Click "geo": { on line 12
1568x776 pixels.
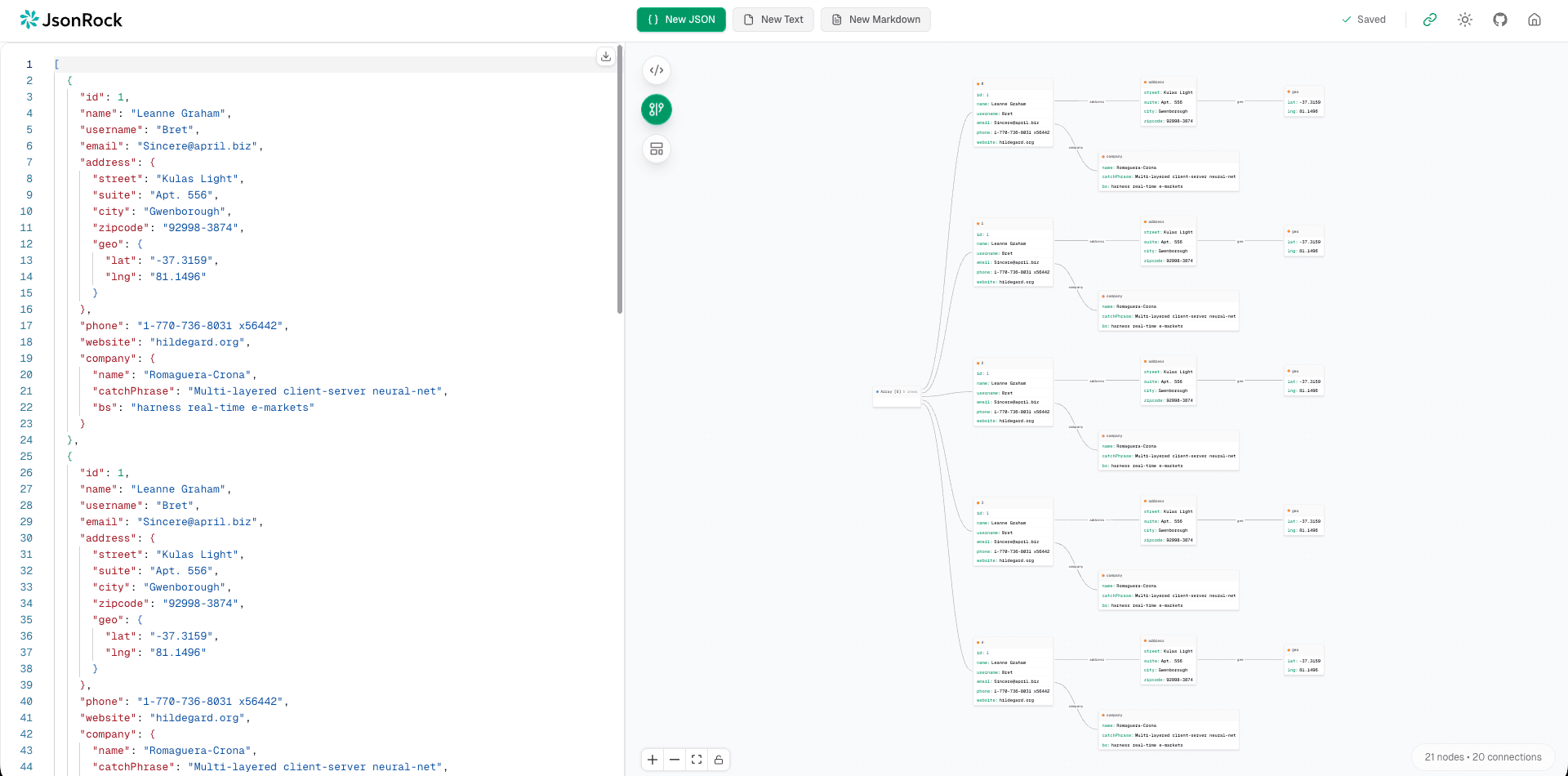coord(118,244)
